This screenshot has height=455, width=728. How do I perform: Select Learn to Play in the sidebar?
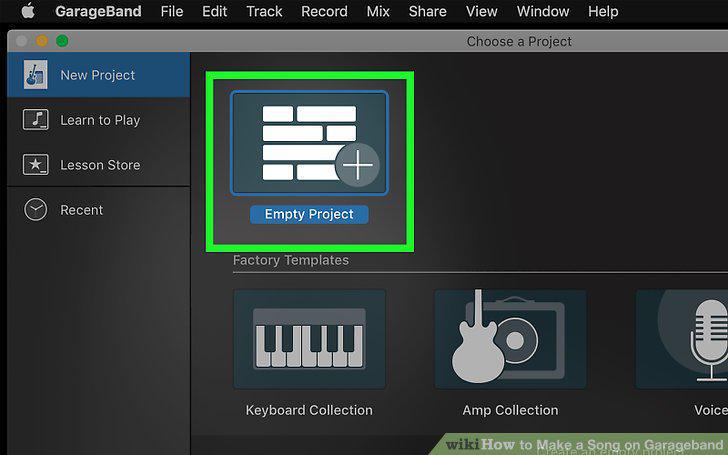pyautogui.click(x=98, y=120)
